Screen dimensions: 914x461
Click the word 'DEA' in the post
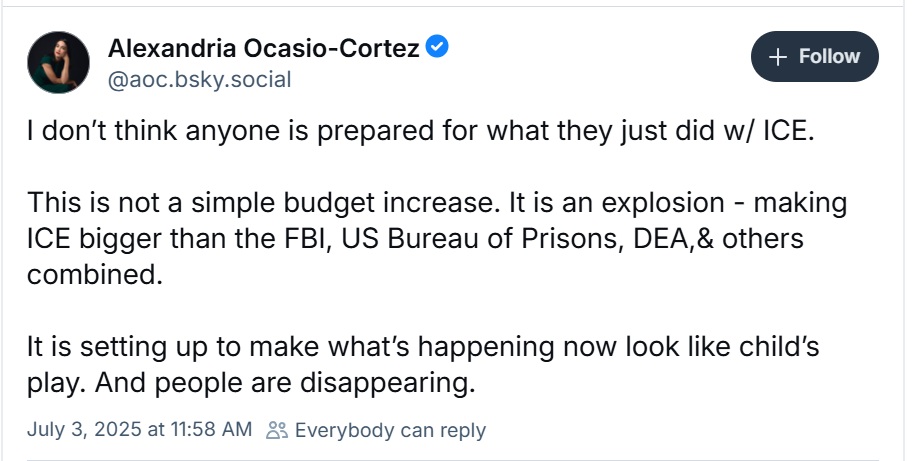(x=660, y=239)
